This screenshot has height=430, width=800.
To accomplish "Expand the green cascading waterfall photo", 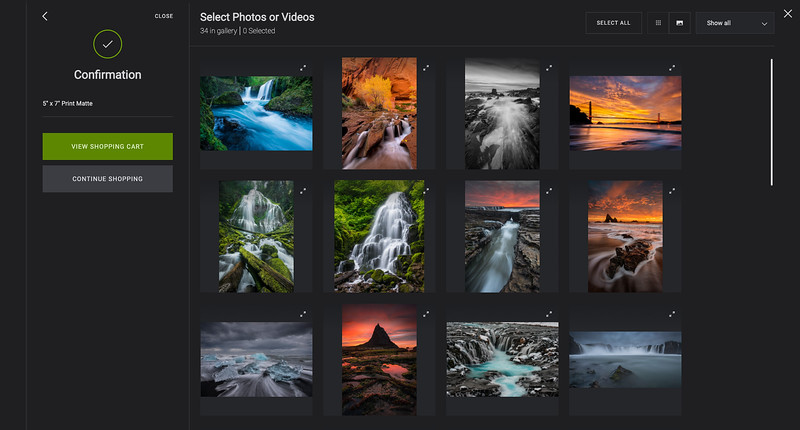I will pyautogui.click(x=426, y=191).
